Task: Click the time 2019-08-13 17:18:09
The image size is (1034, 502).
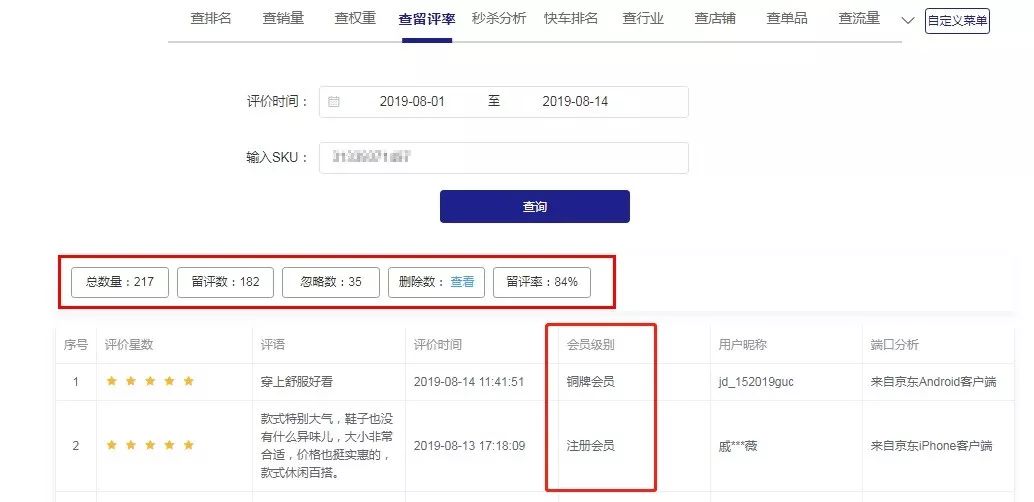Action: (x=470, y=446)
